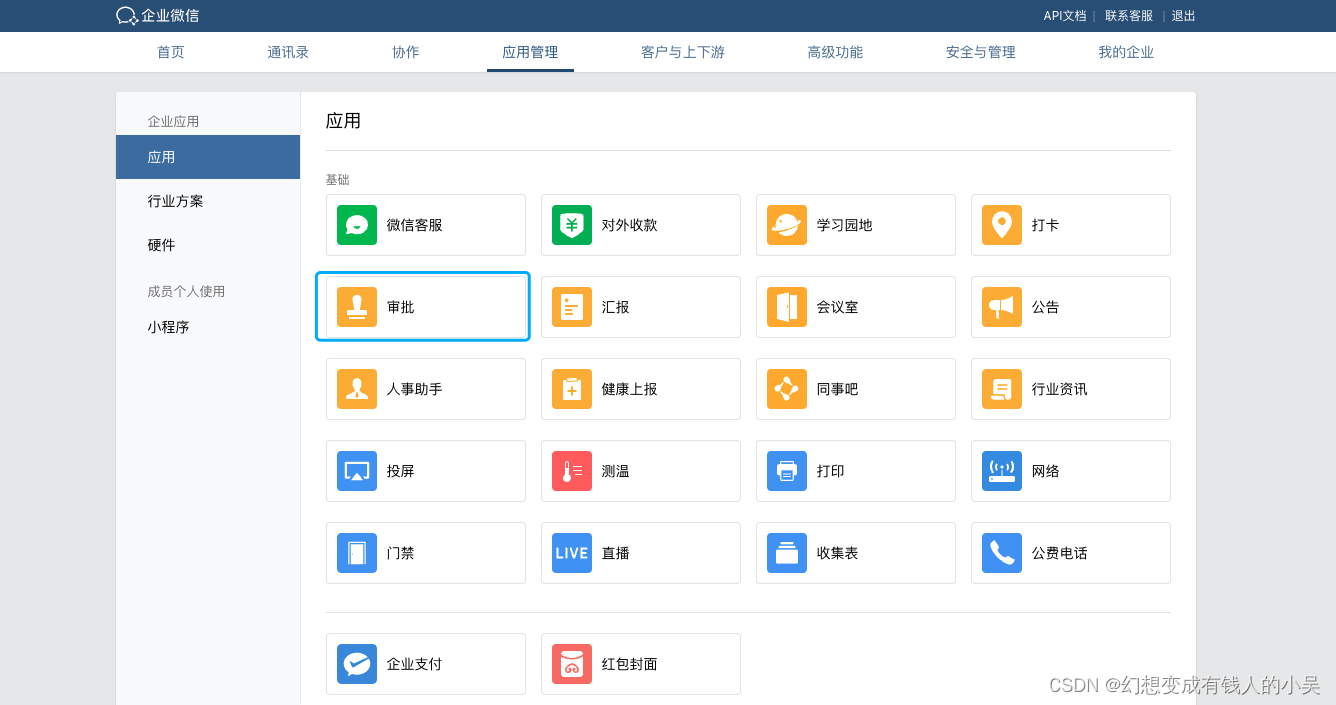Viewport: 1336px width, 705px height.
Task: Select 应用 in the sidebar
Action: pyautogui.click(x=208, y=157)
